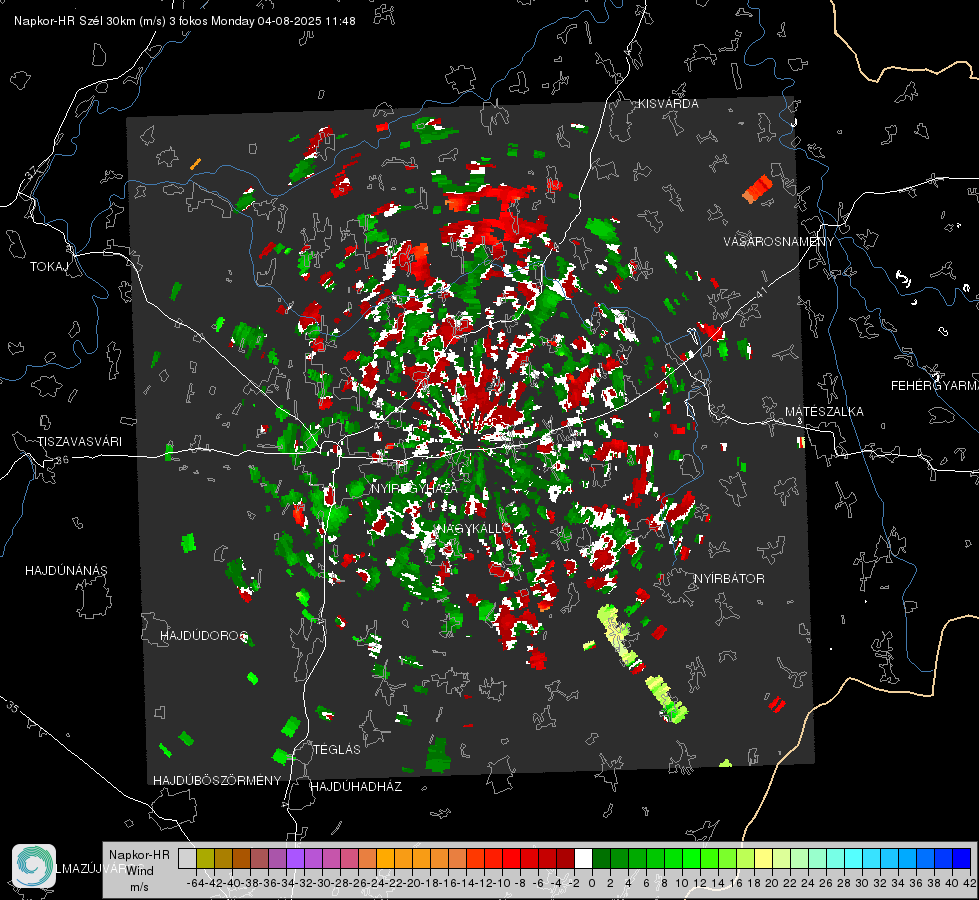Select the white zero-velocity swatch in legend

(x=583, y=858)
